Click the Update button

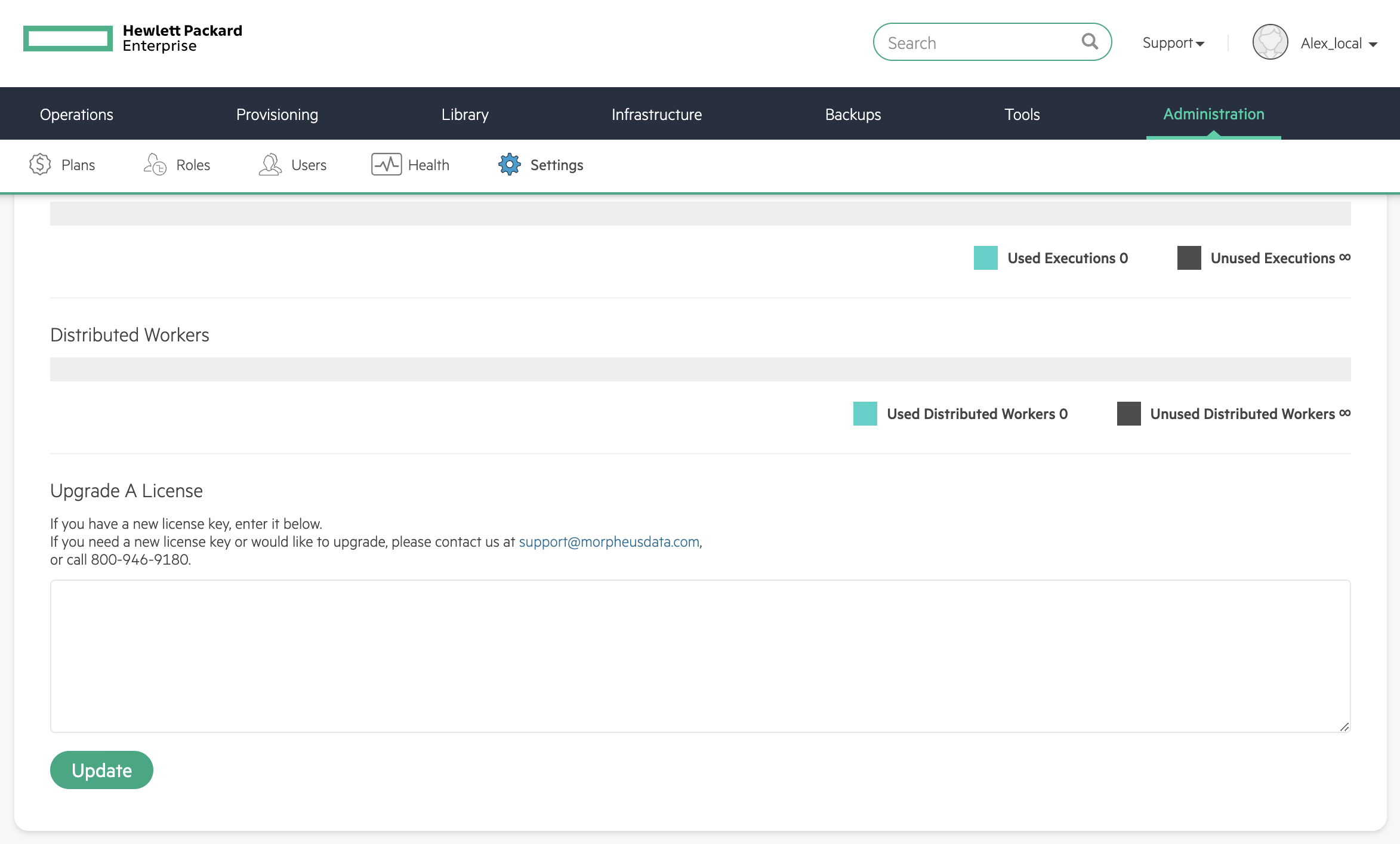(x=101, y=770)
